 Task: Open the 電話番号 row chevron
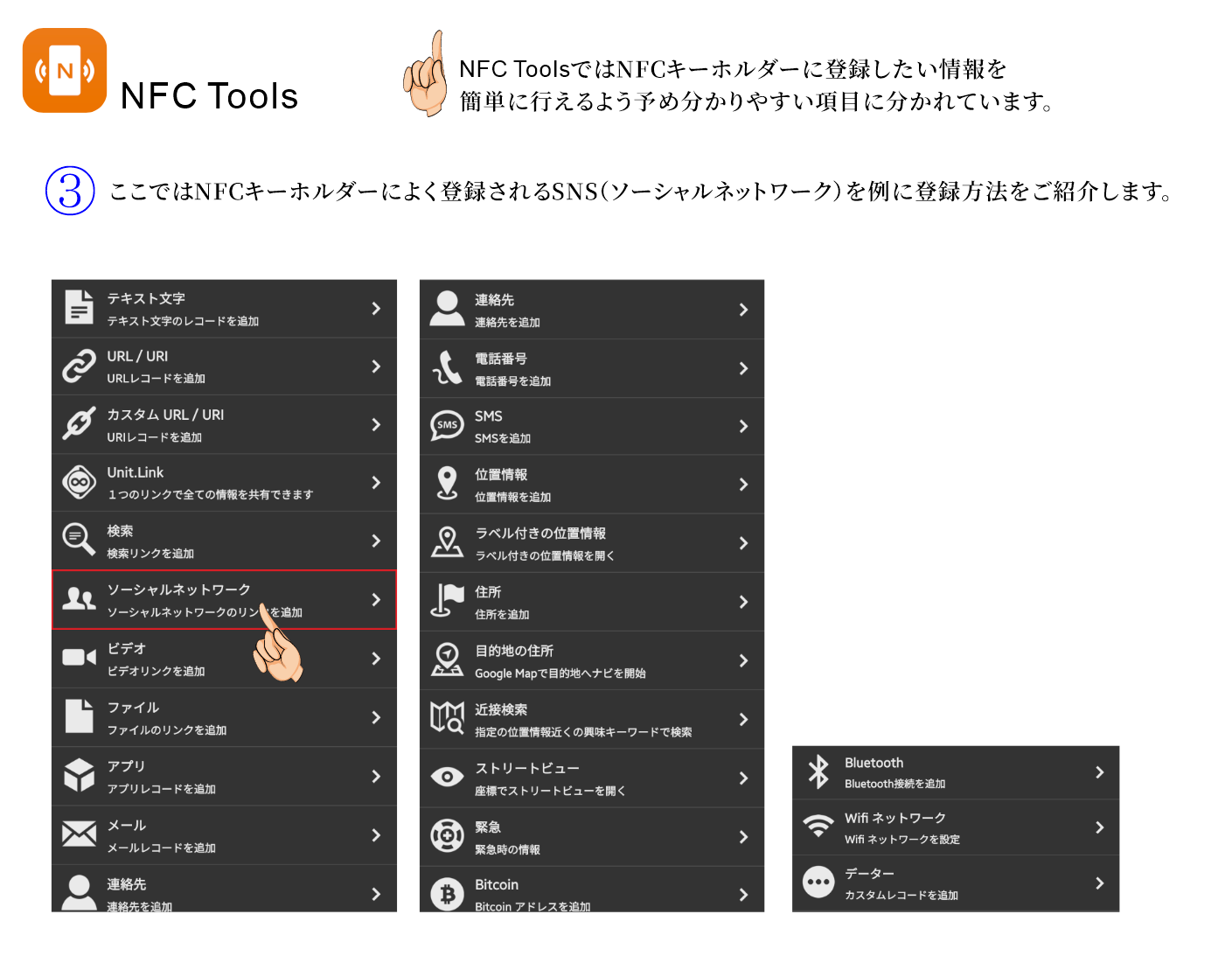743,368
